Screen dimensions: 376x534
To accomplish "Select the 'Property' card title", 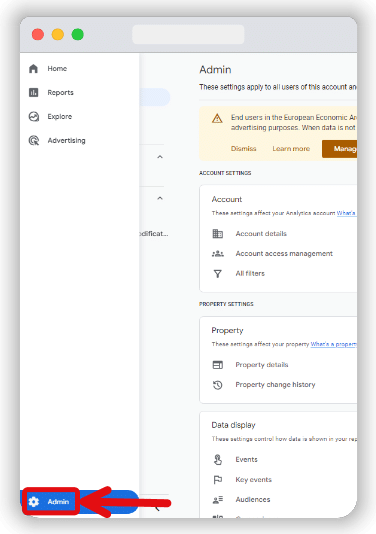I will click(228, 330).
